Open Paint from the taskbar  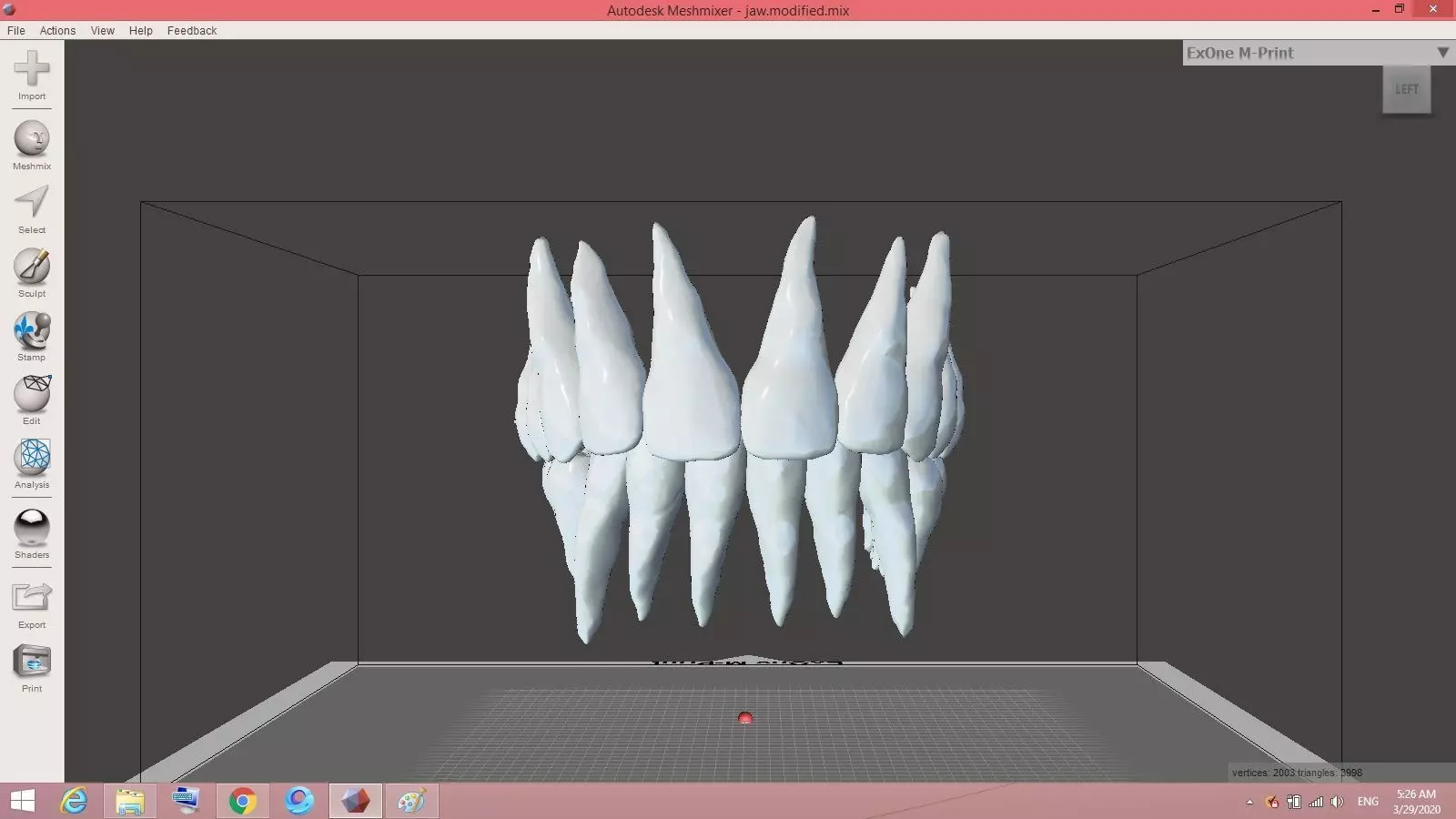[411, 801]
